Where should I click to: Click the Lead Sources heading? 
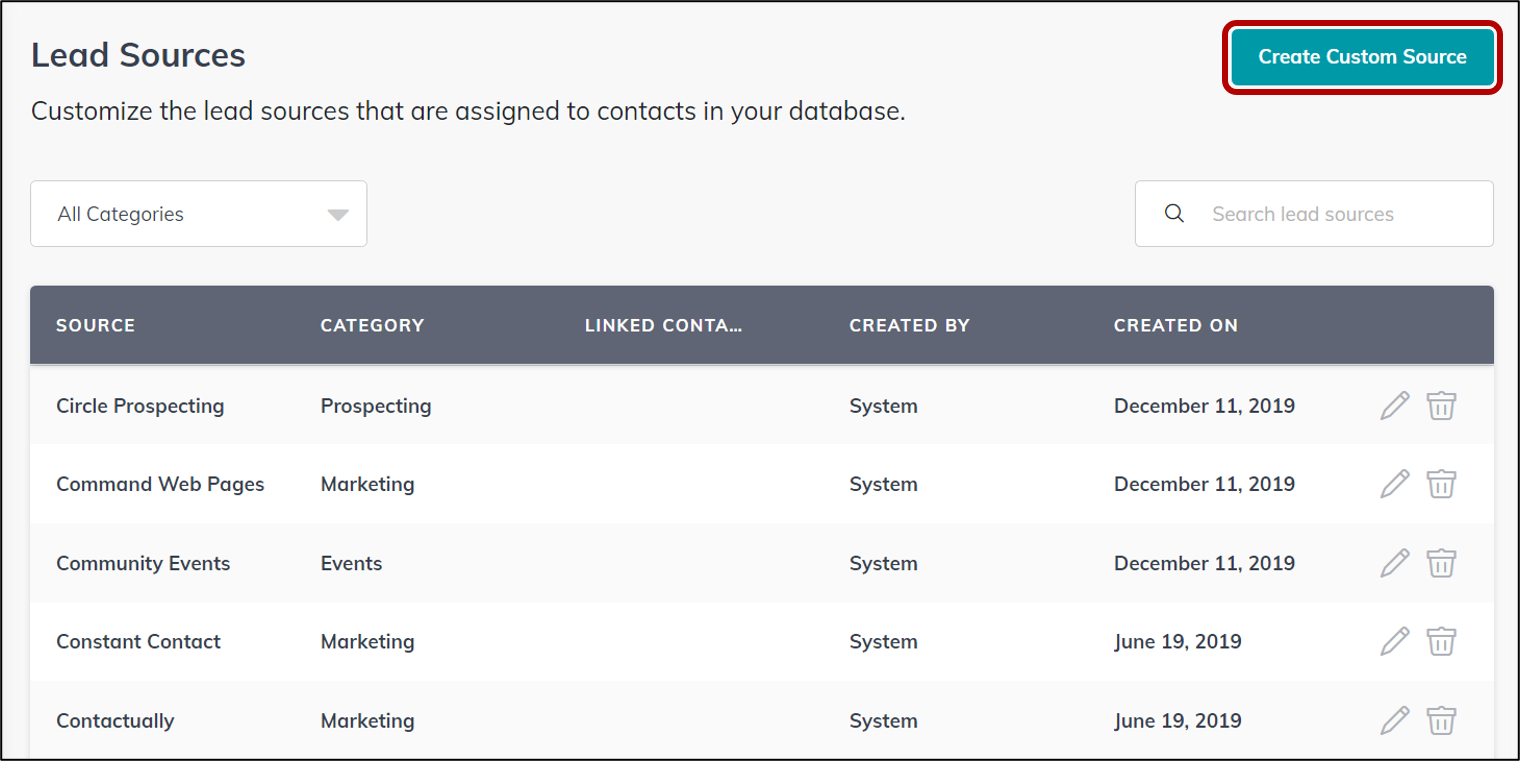138,55
